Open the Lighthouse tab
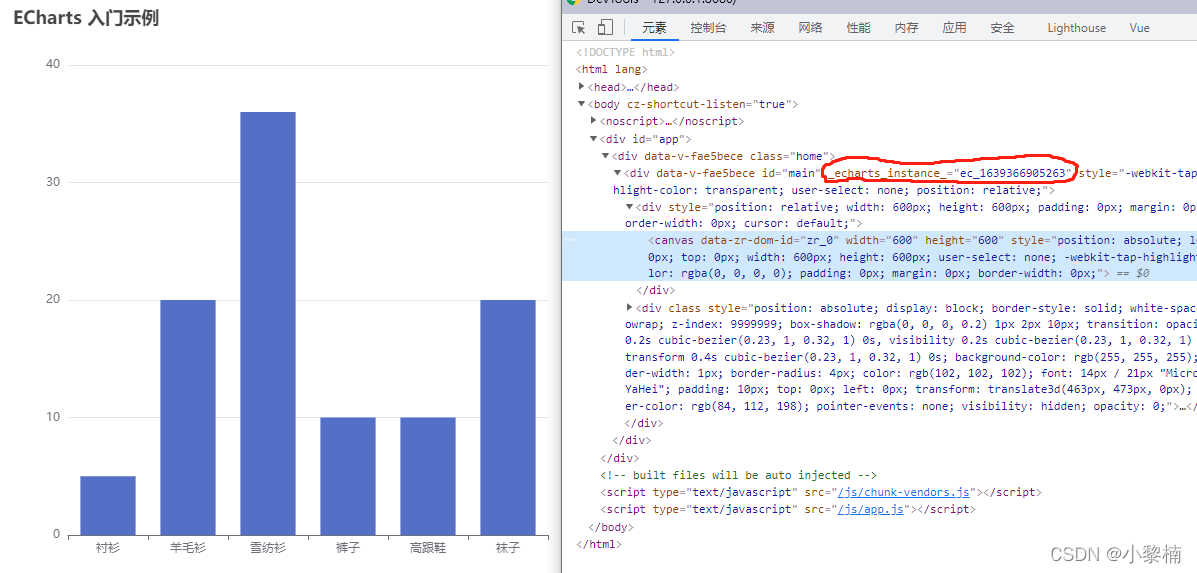The height and width of the screenshot is (573, 1197). click(1076, 27)
